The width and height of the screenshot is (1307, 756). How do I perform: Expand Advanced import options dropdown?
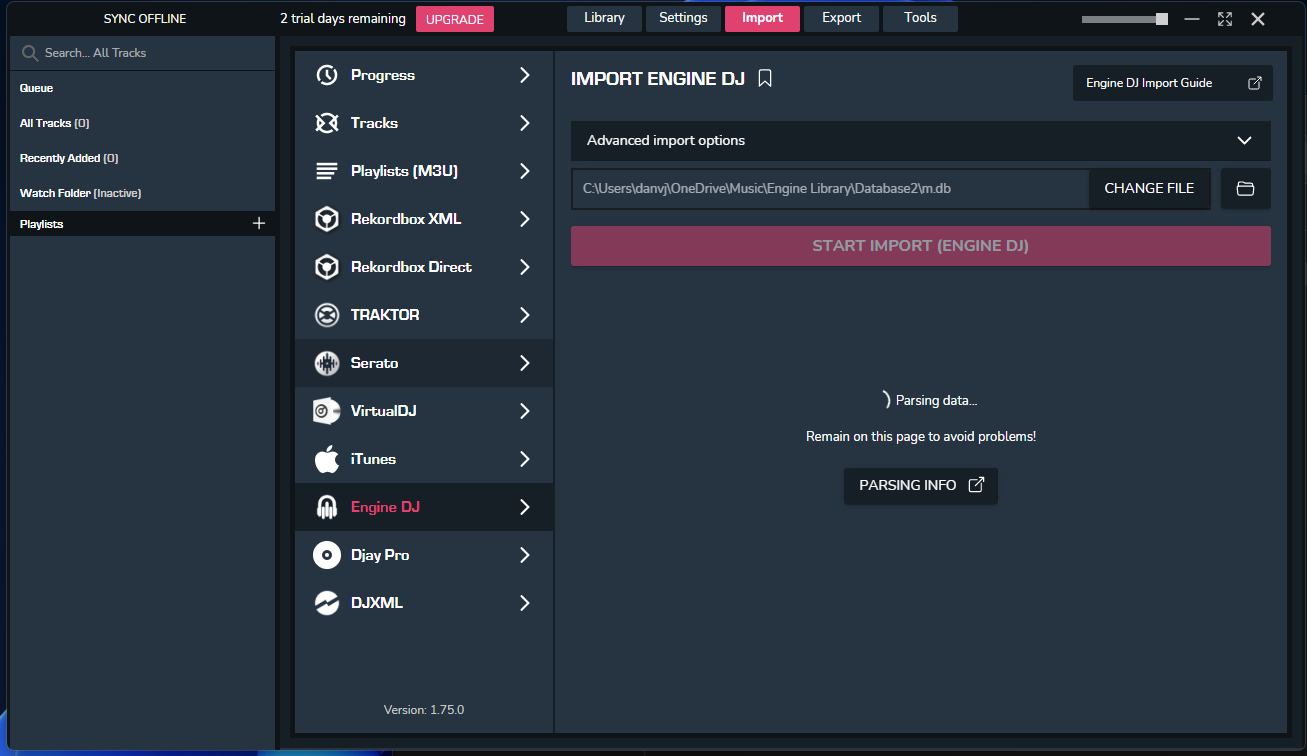click(x=1243, y=141)
